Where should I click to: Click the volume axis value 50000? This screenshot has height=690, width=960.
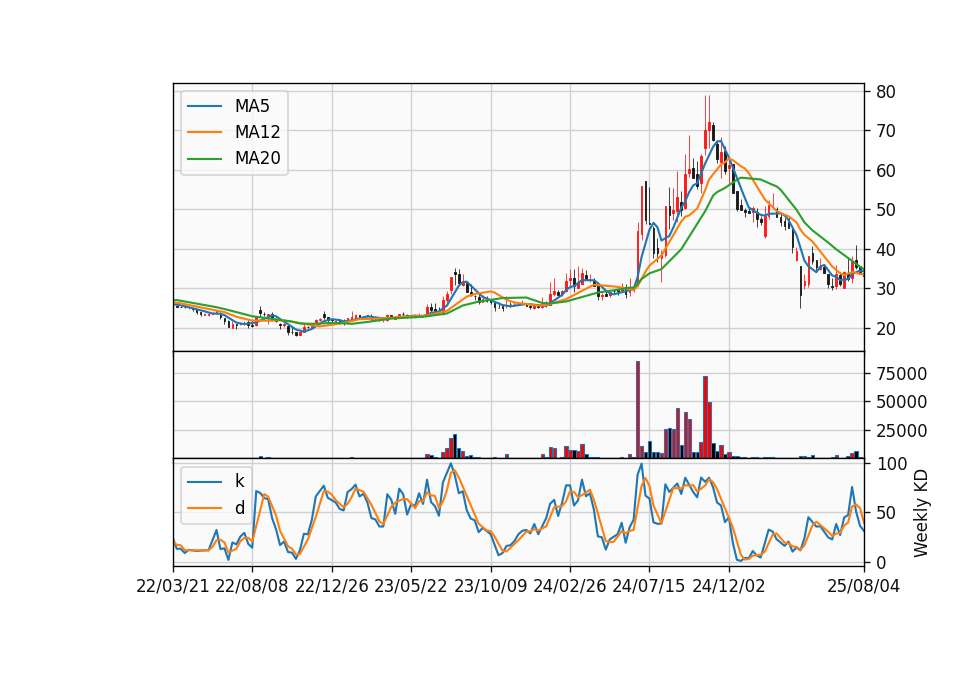tap(901, 402)
